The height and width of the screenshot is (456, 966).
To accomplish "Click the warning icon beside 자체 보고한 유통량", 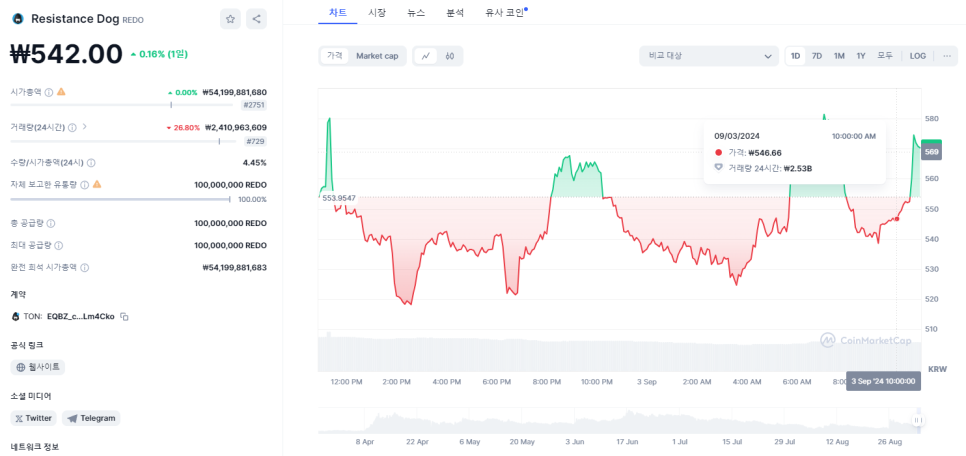I will (x=97, y=184).
